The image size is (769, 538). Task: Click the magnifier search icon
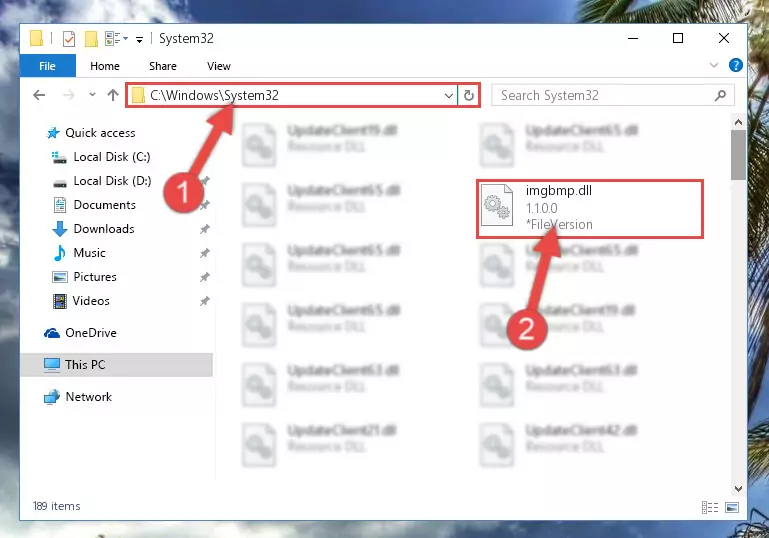tap(720, 95)
